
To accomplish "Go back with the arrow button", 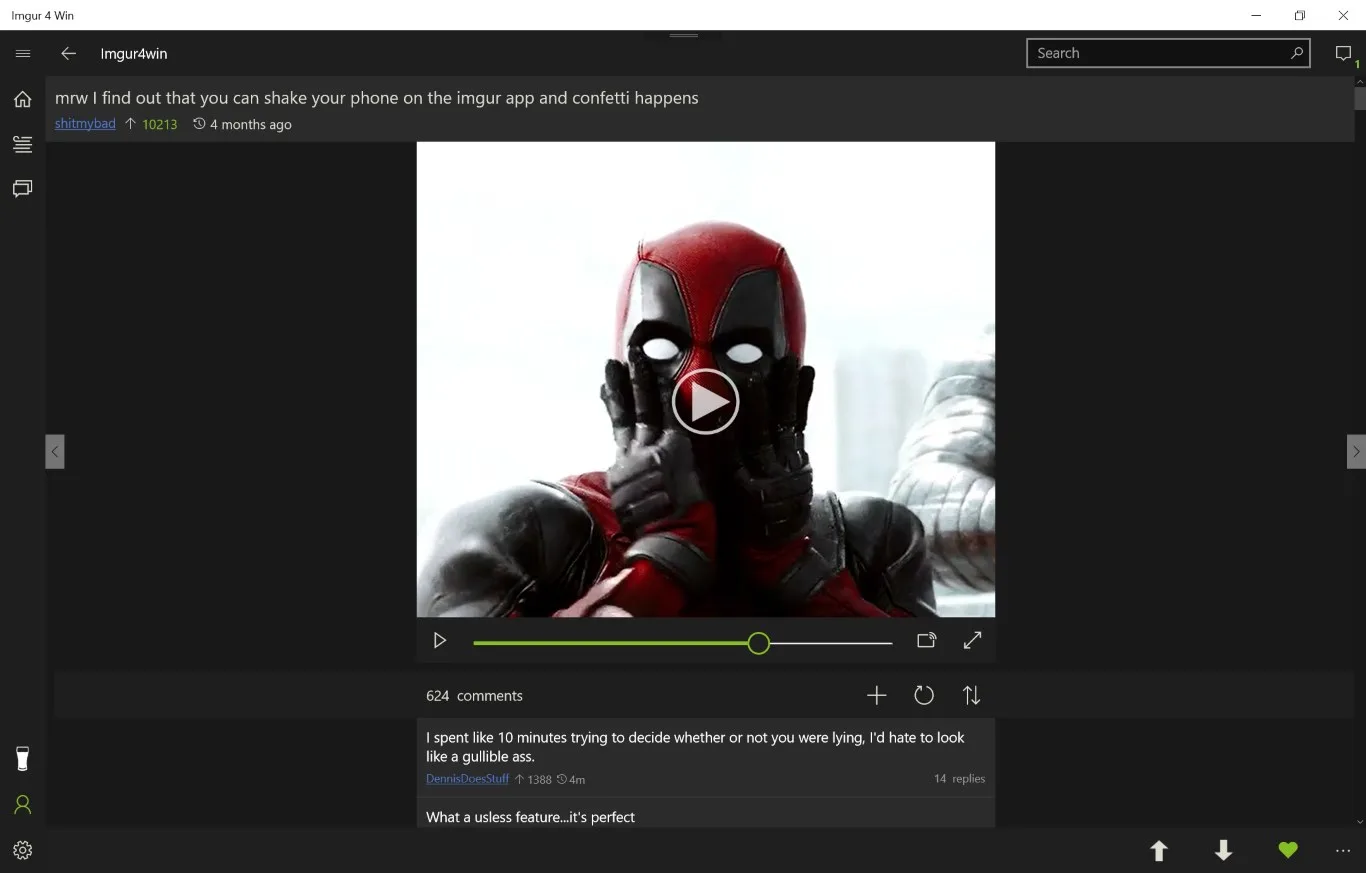I will point(68,54).
